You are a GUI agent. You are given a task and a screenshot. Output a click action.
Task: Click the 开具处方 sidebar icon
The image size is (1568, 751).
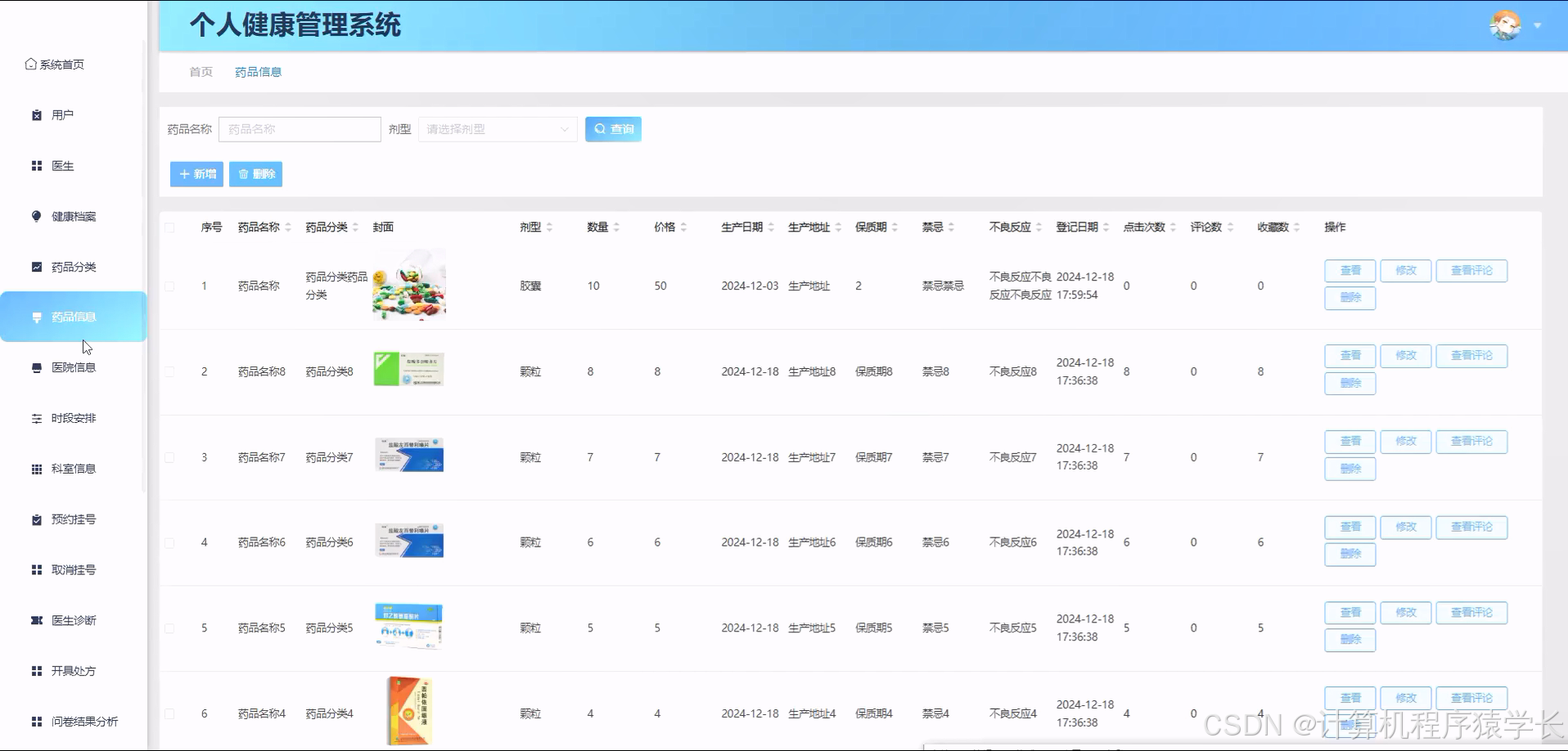coord(36,671)
